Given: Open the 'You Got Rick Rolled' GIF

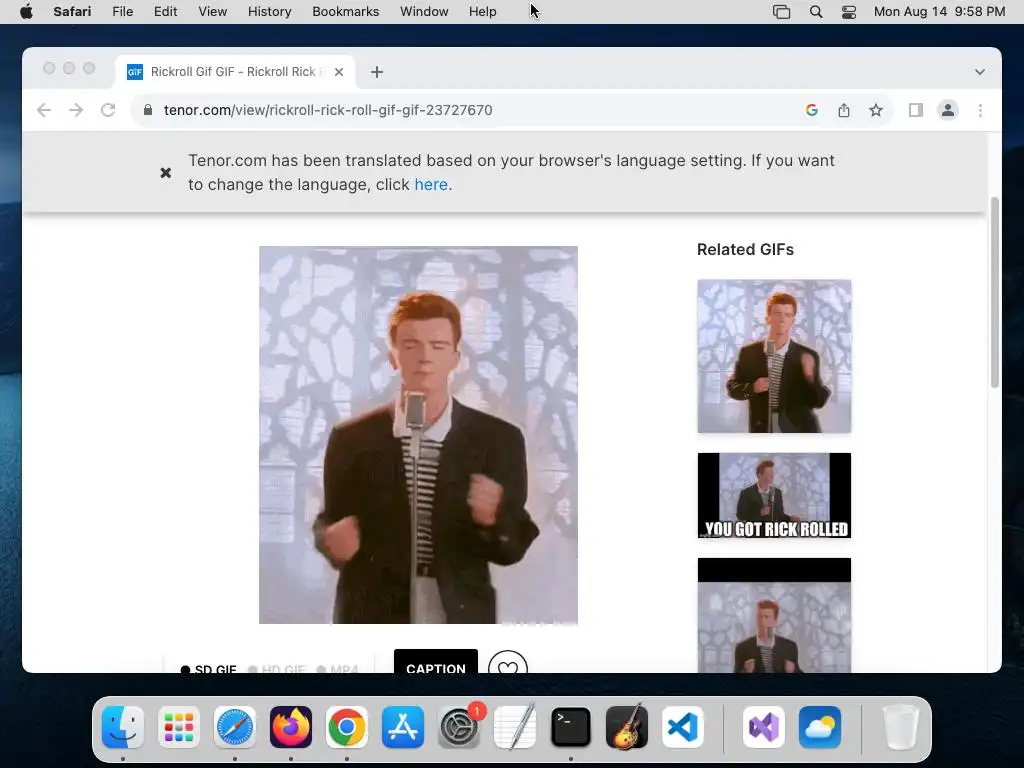Looking at the screenshot, I should pos(774,496).
